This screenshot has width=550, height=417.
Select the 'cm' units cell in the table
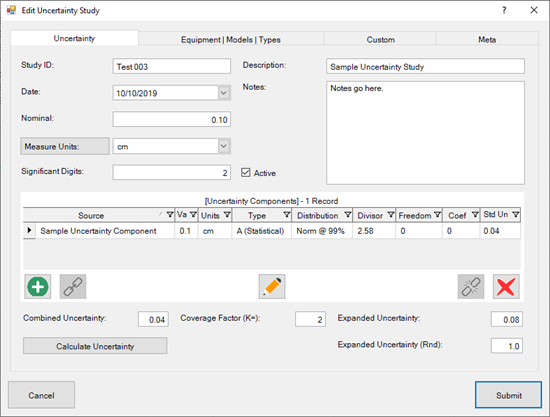click(215, 231)
